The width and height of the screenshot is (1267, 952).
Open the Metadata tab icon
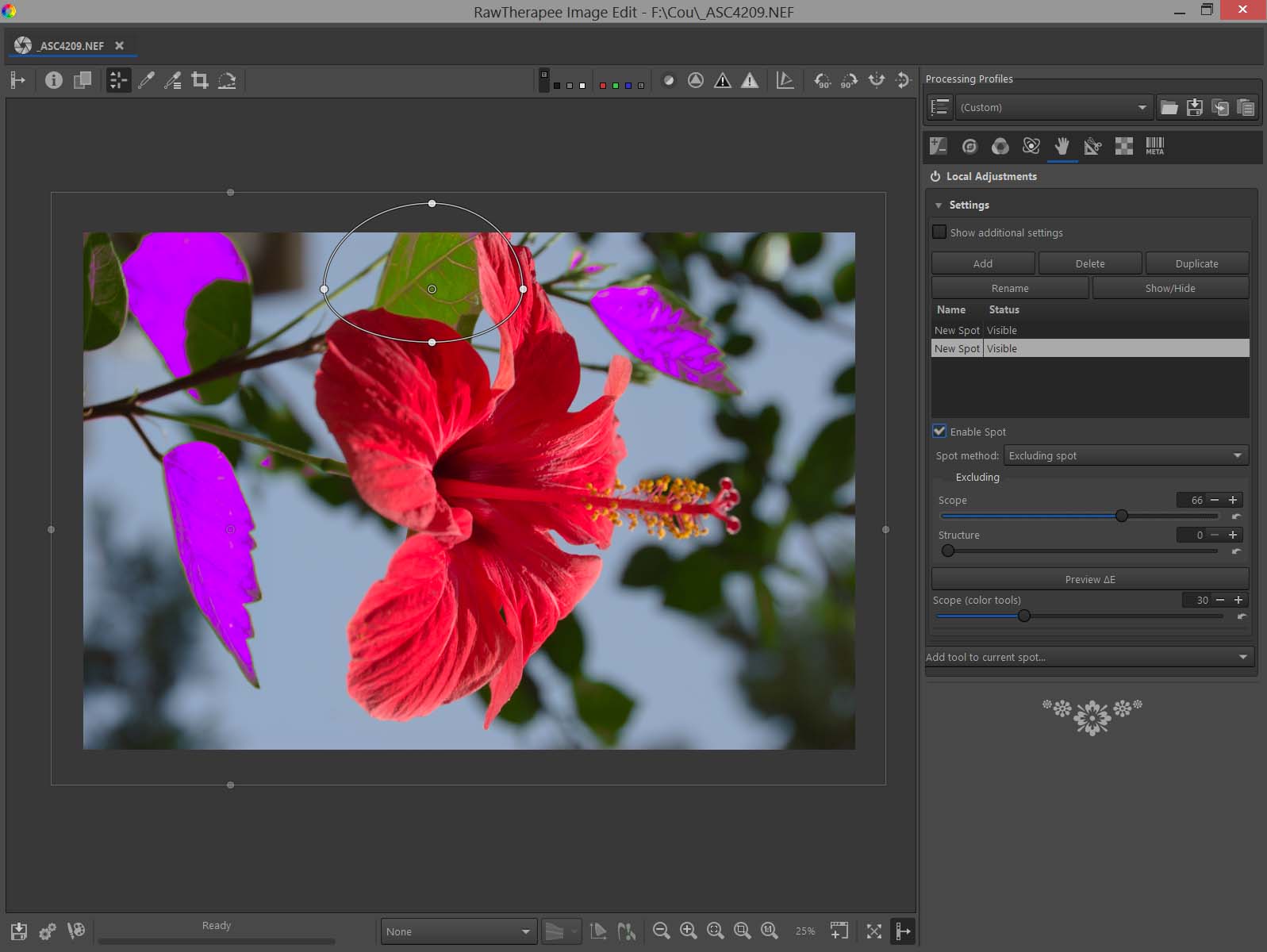point(1154,146)
